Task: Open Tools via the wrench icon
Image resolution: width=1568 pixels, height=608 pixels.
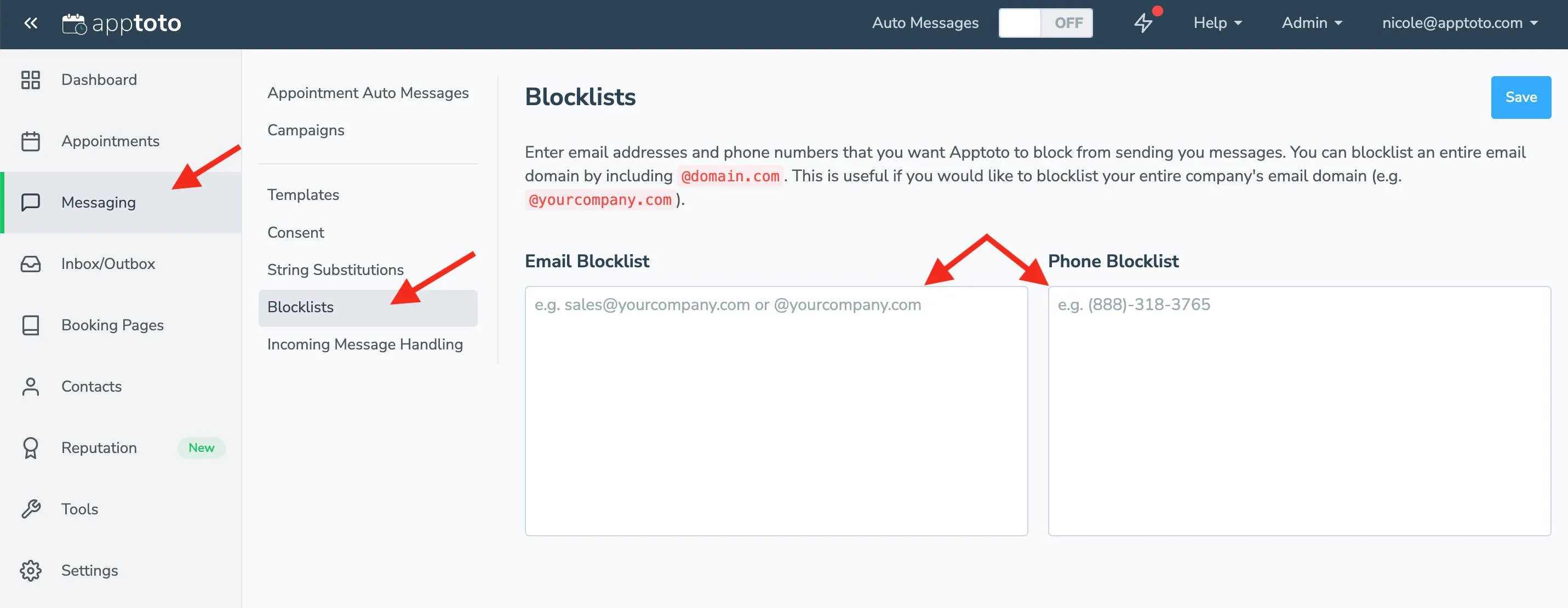Action: coord(31,509)
